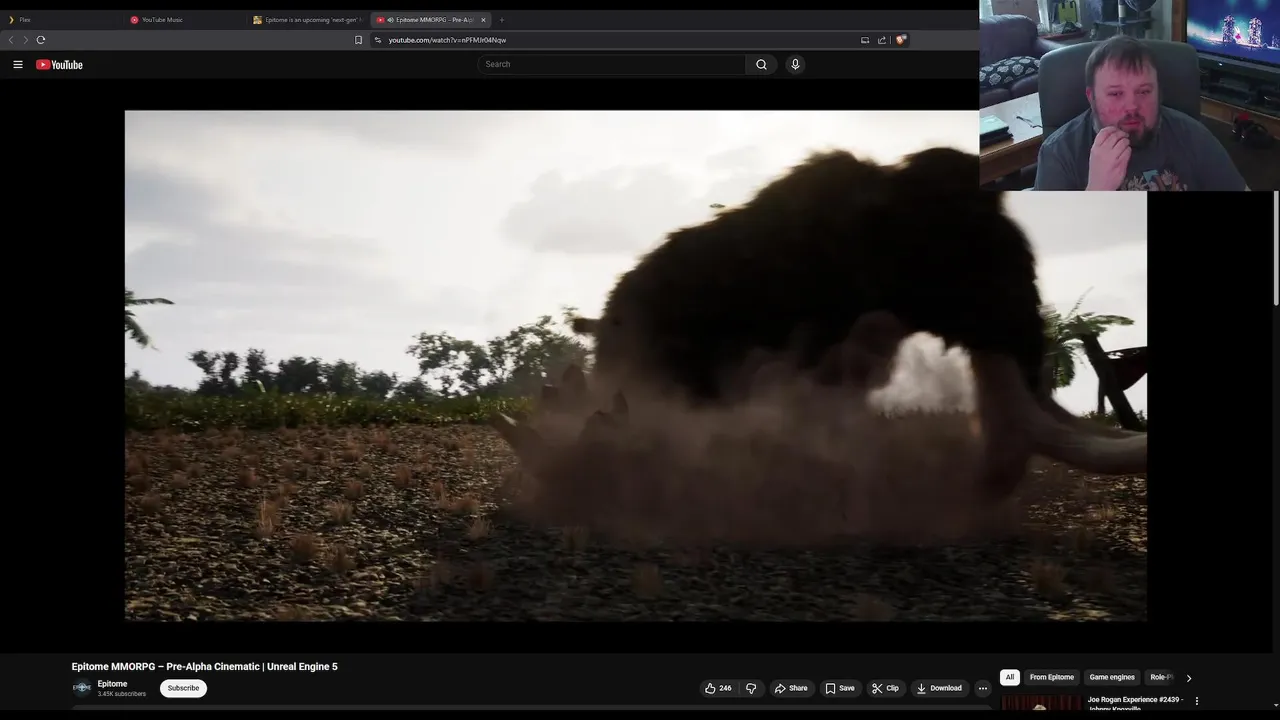
Task: Start voice search with the microphone icon
Action: [x=795, y=64]
